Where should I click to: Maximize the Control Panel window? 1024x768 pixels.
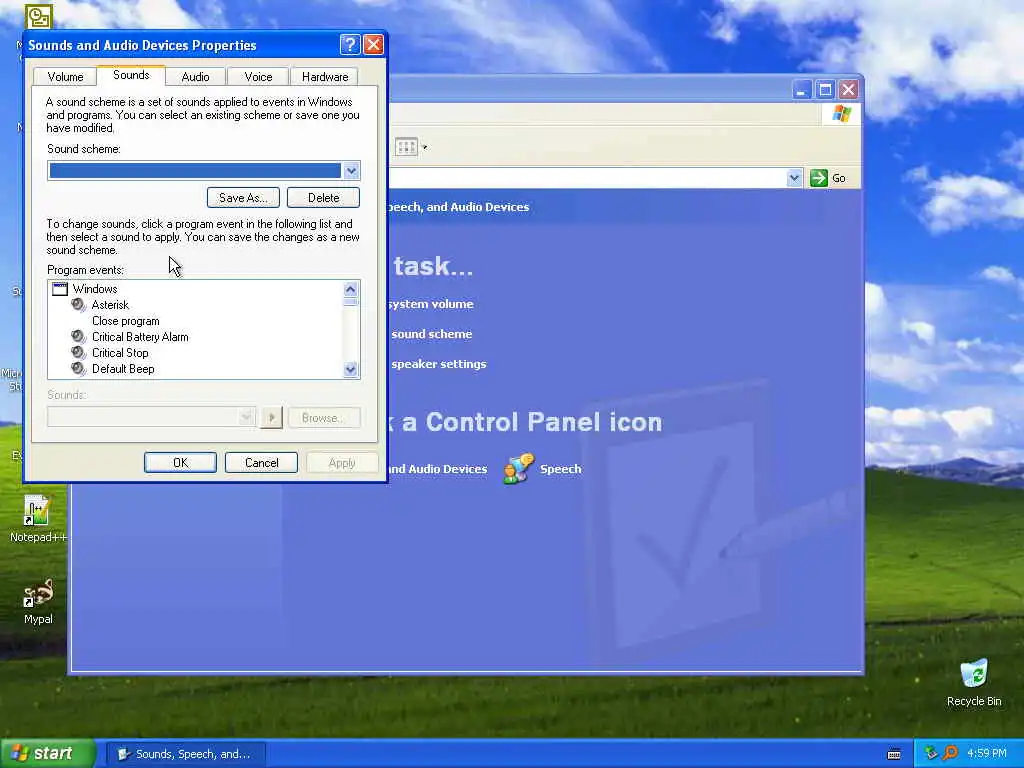825,89
